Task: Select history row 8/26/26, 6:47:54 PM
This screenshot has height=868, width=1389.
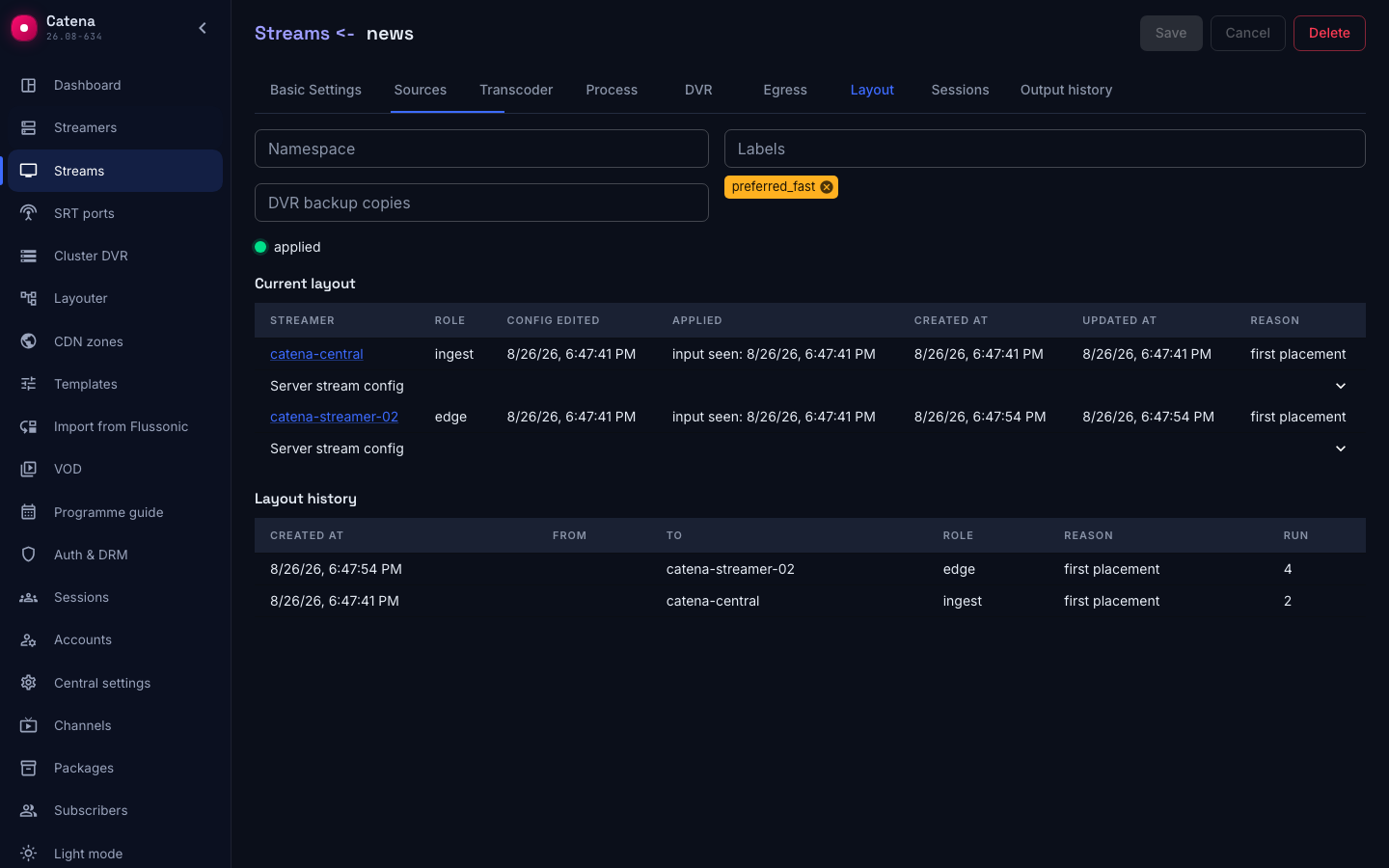Action: 810,569
